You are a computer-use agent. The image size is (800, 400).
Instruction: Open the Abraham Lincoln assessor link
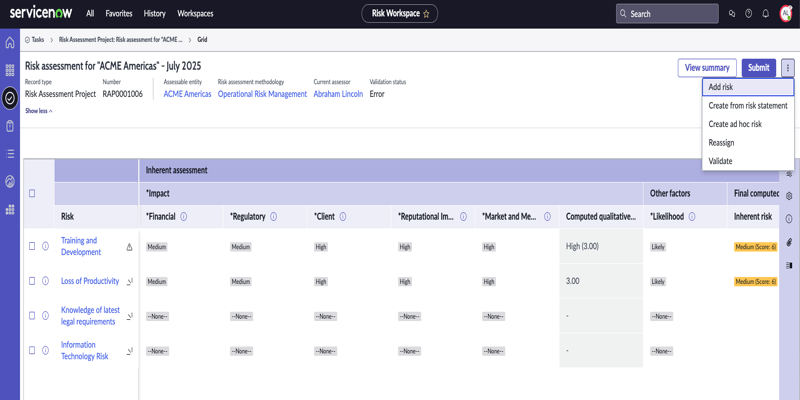click(338, 94)
